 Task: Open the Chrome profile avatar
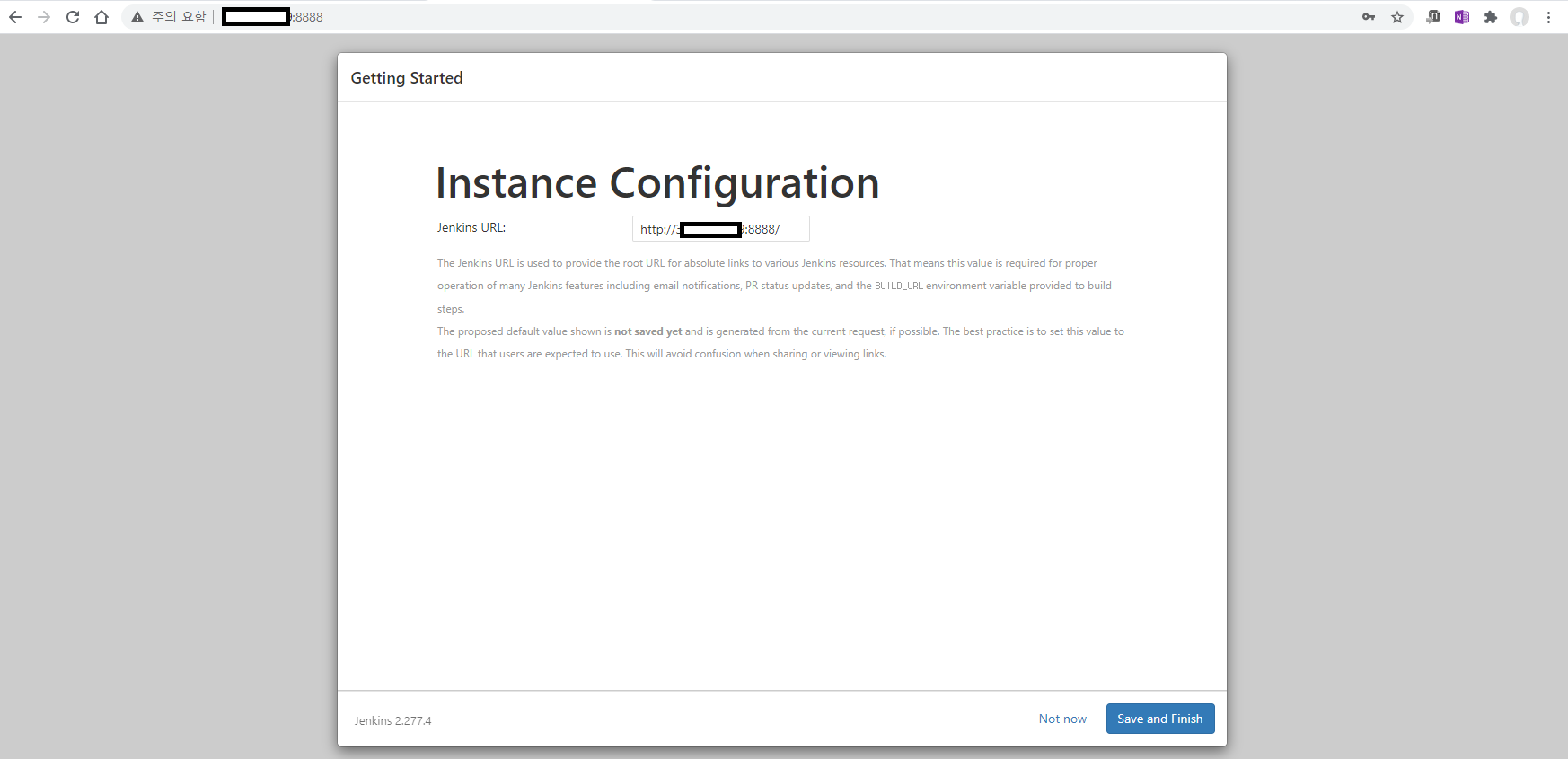pos(1520,17)
